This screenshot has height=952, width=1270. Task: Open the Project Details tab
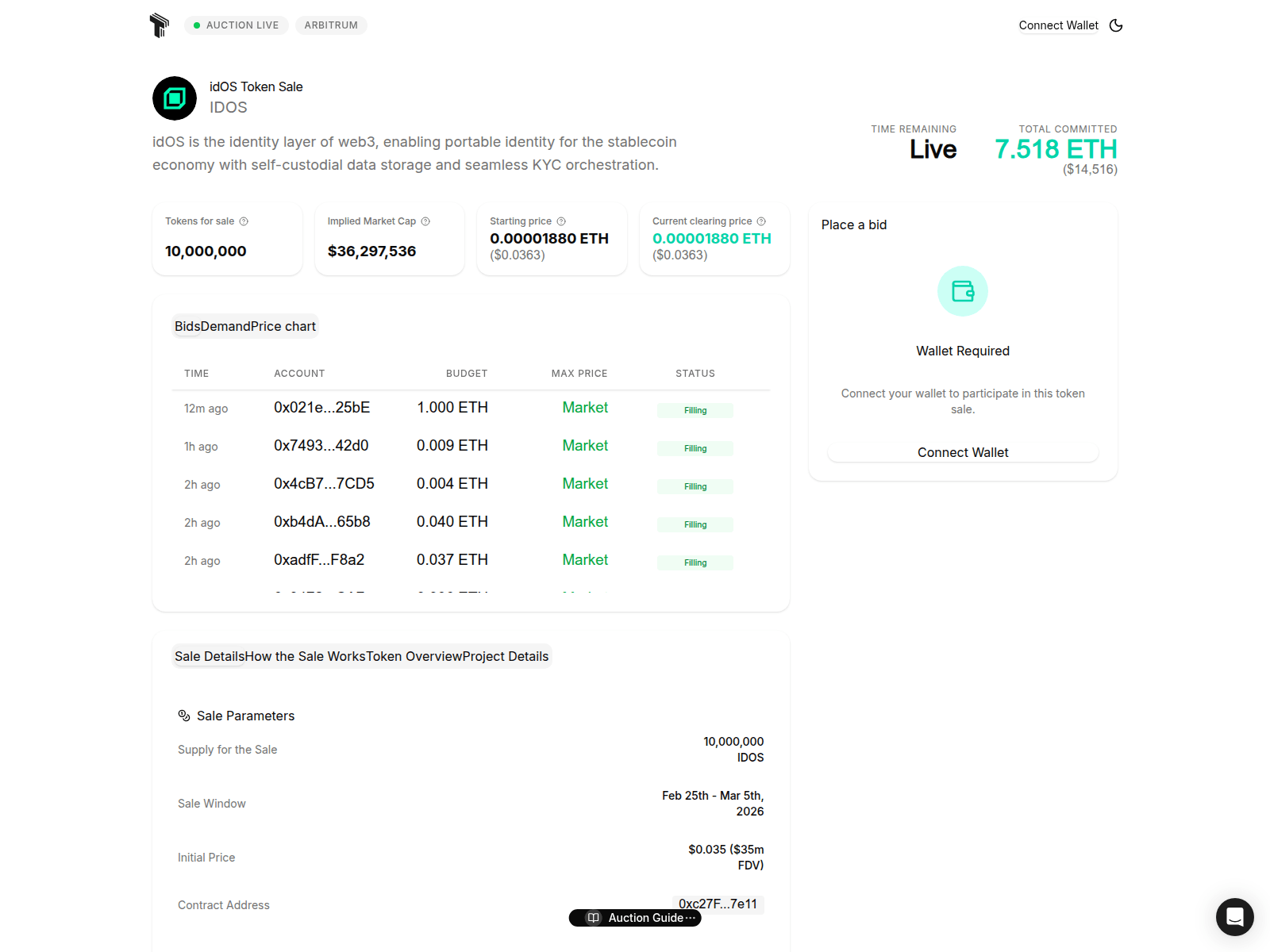(x=506, y=656)
